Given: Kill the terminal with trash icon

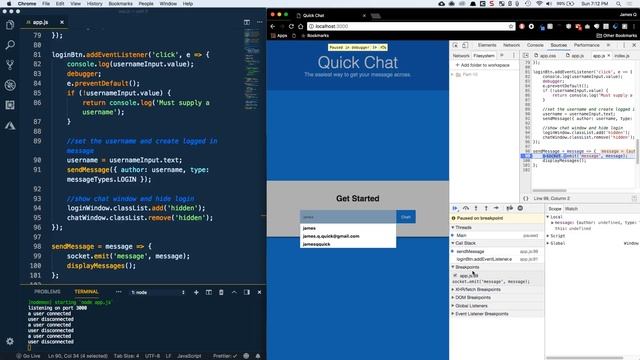Looking at the screenshot, I should pos(221,292).
